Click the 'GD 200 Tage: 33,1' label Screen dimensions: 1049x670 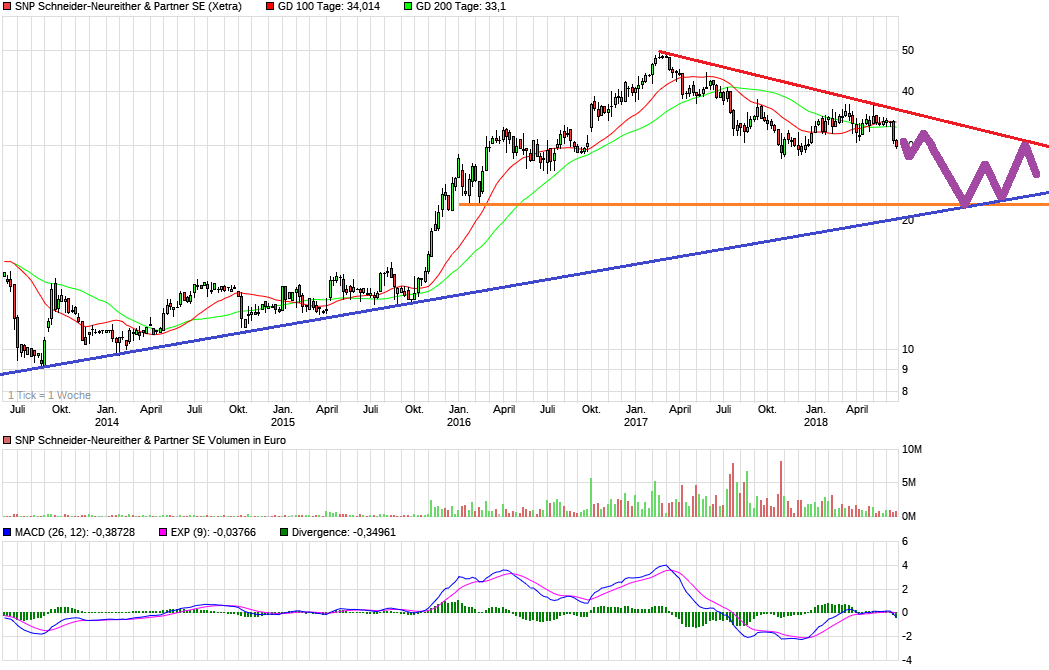461,7
